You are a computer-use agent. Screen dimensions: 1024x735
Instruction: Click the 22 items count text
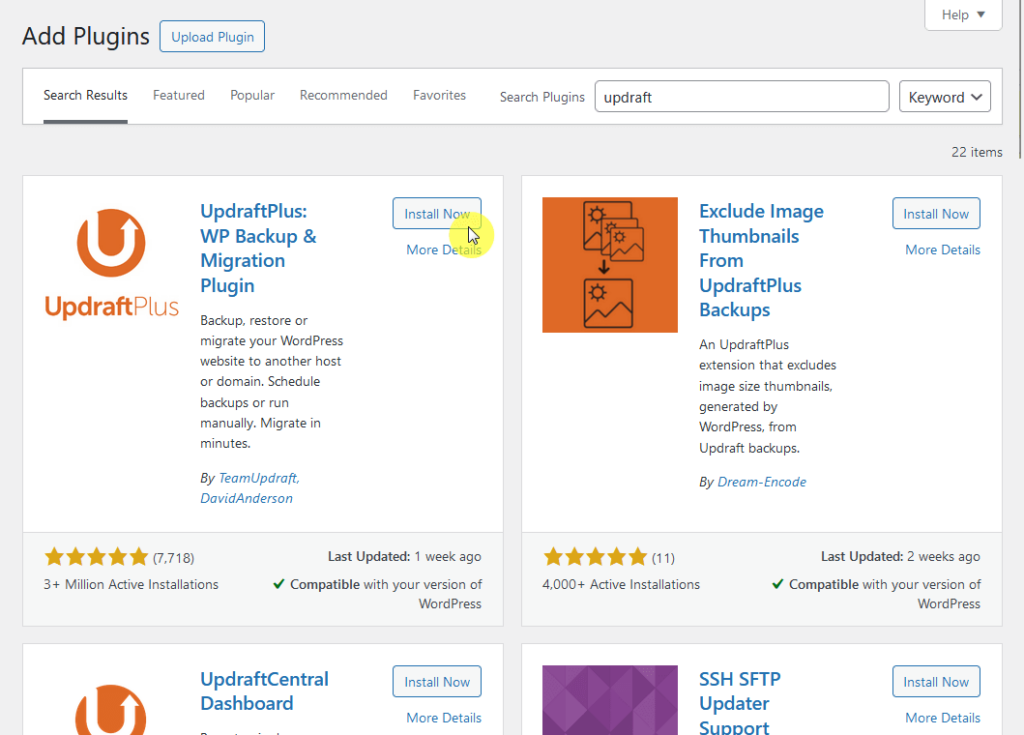click(x=976, y=152)
